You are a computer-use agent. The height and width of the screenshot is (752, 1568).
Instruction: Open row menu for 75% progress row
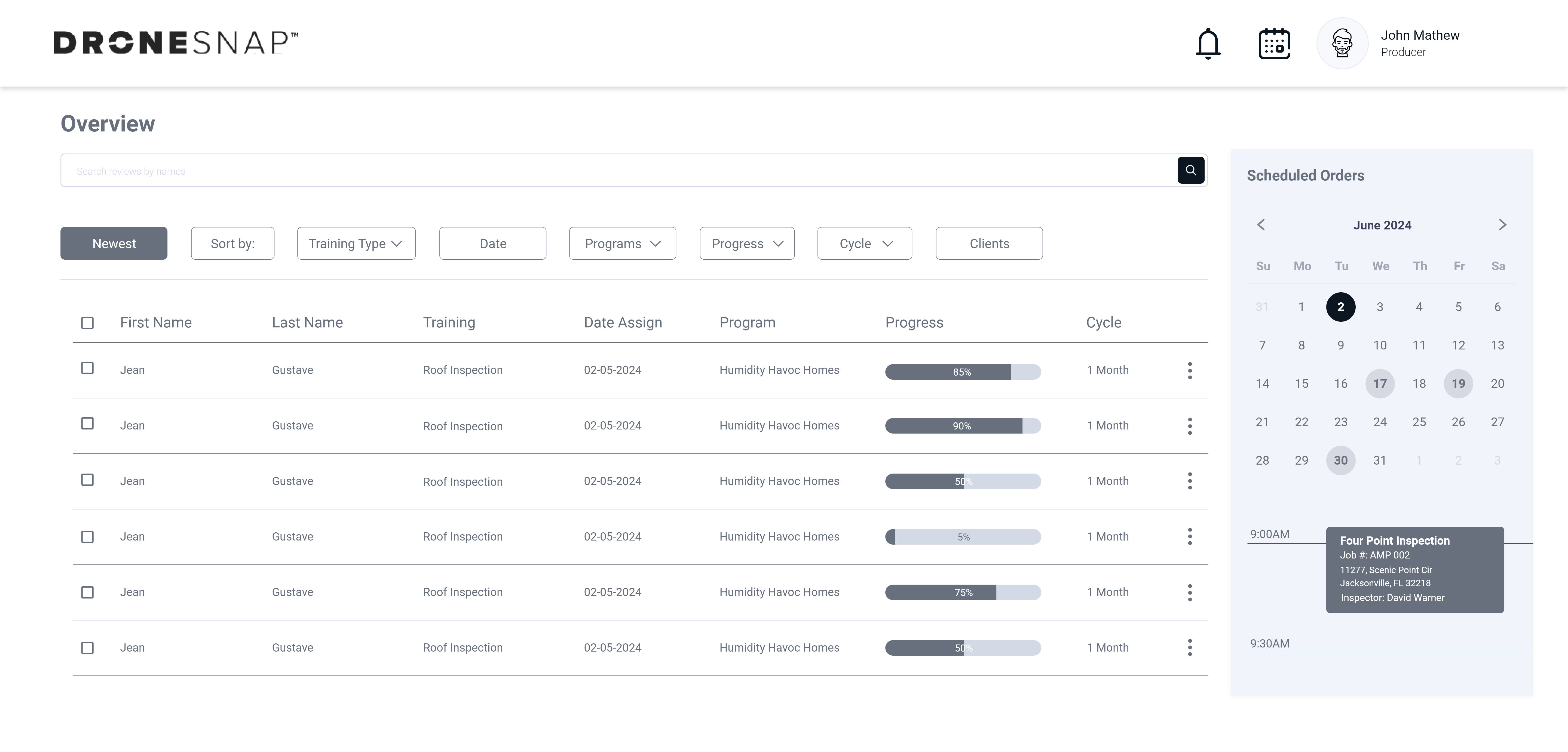1189,593
